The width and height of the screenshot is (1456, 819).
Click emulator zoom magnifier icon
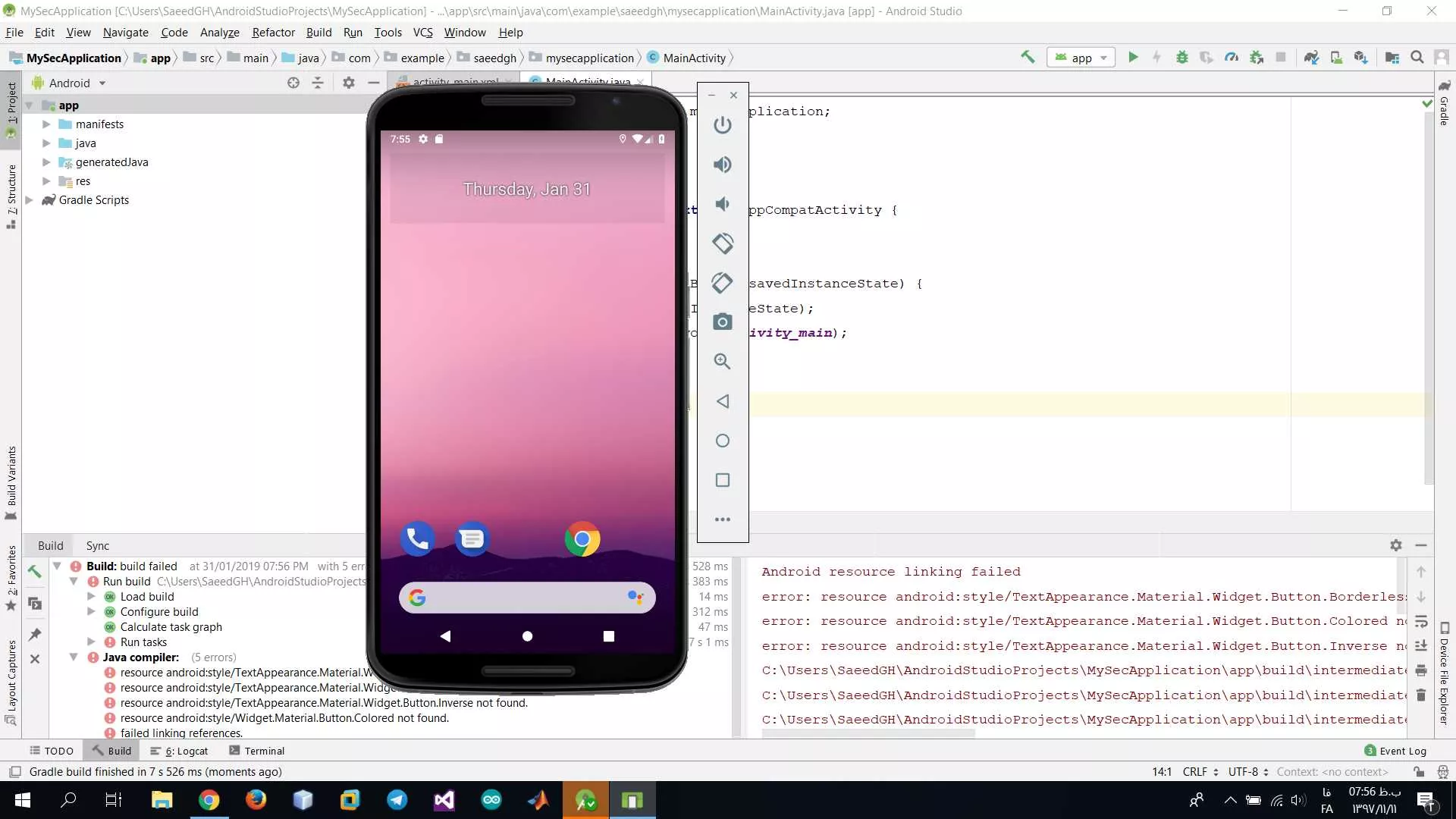tap(723, 362)
